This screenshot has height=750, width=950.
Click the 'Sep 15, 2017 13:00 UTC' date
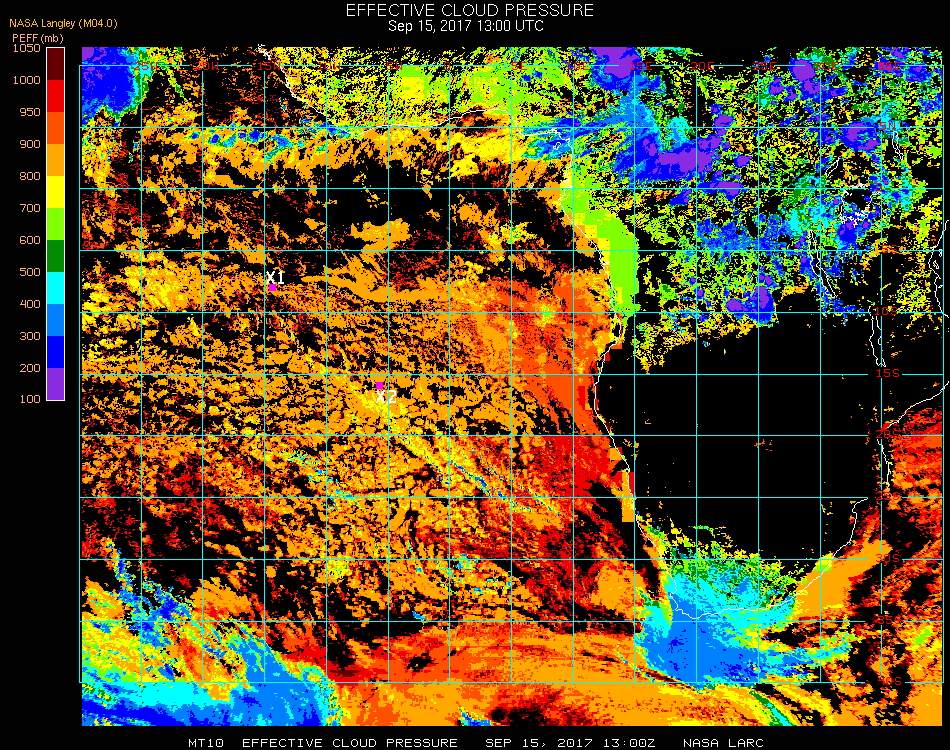point(466,26)
